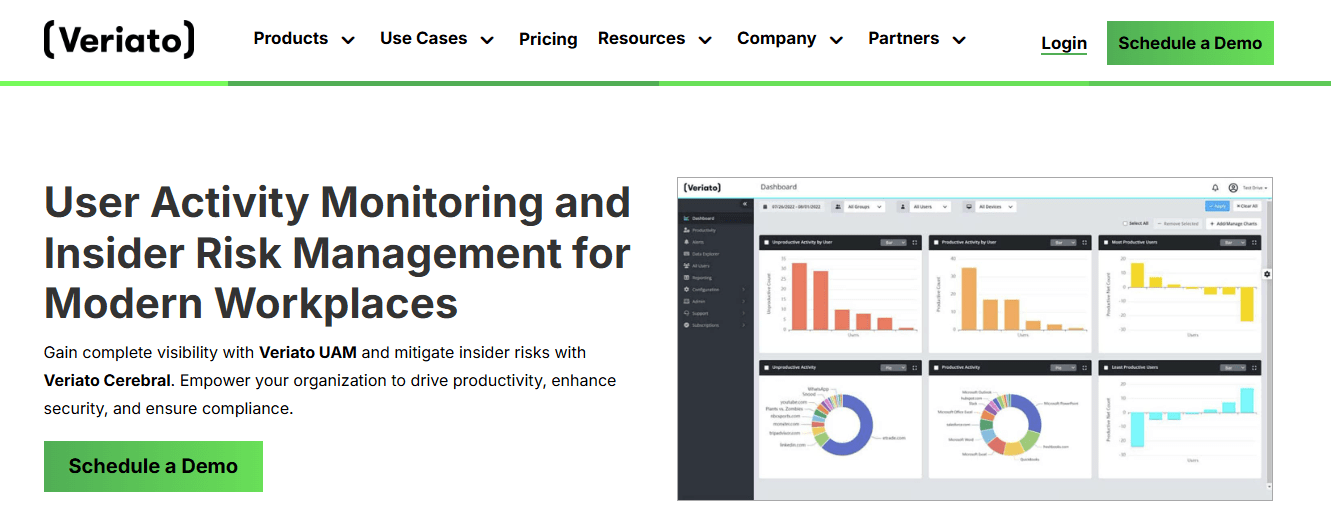This screenshot has height=531, width=1331.
Task: Tick the Productive Activity by User checkbox
Action: pyautogui.click(x=936, y=242)
